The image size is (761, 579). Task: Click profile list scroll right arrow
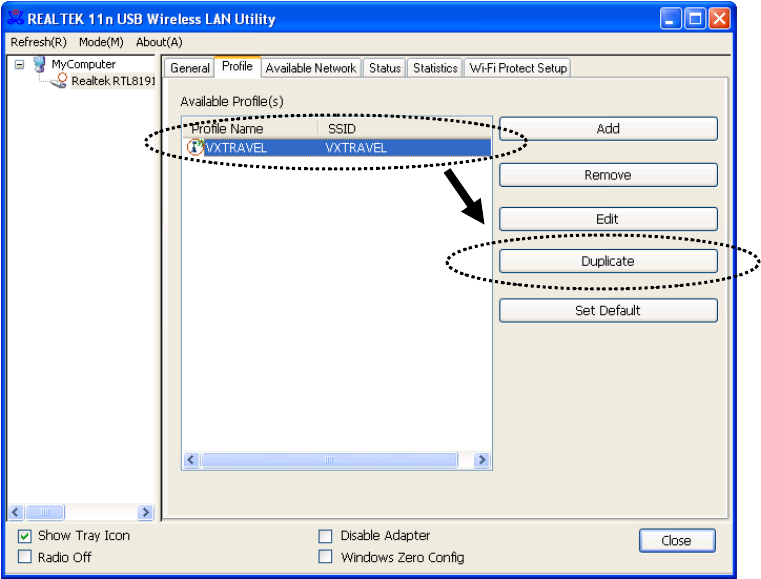(x=481, y=460)
